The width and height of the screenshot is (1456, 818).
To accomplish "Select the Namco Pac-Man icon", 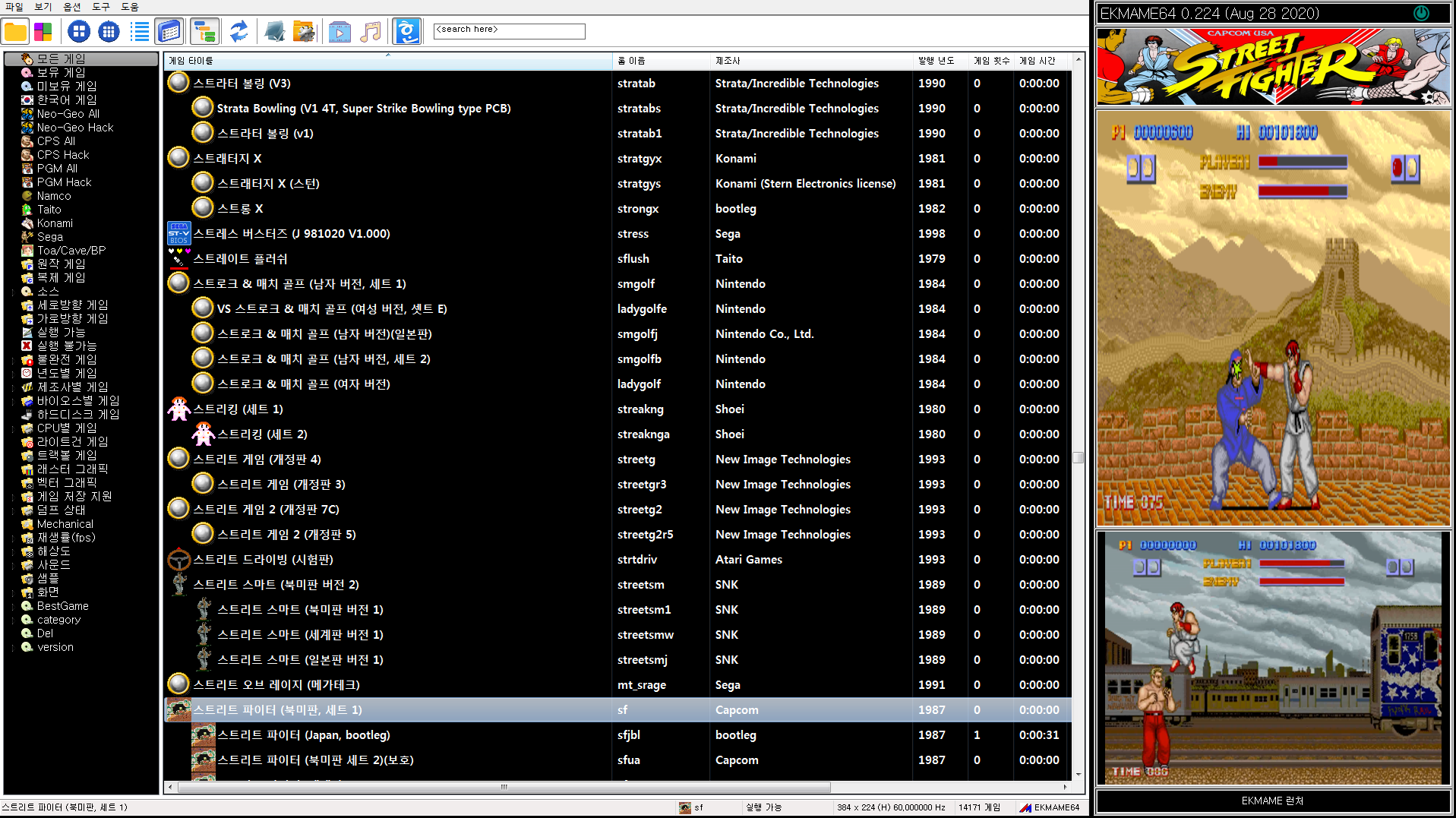I will click(27, 195).
